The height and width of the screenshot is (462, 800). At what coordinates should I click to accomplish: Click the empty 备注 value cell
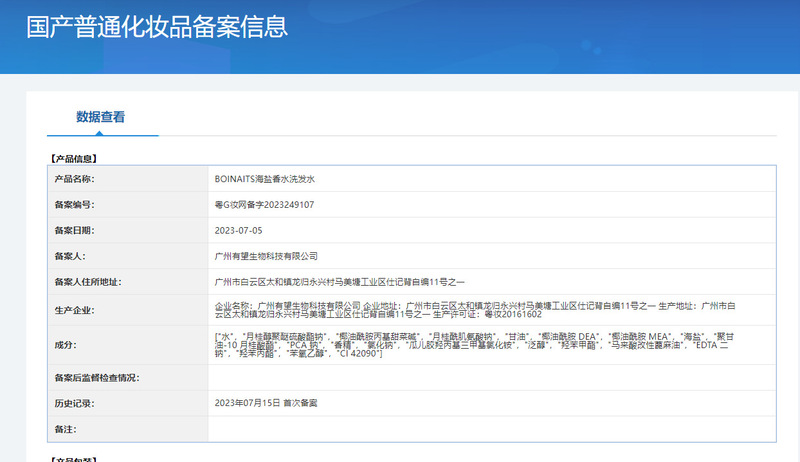tap(492, 429)
